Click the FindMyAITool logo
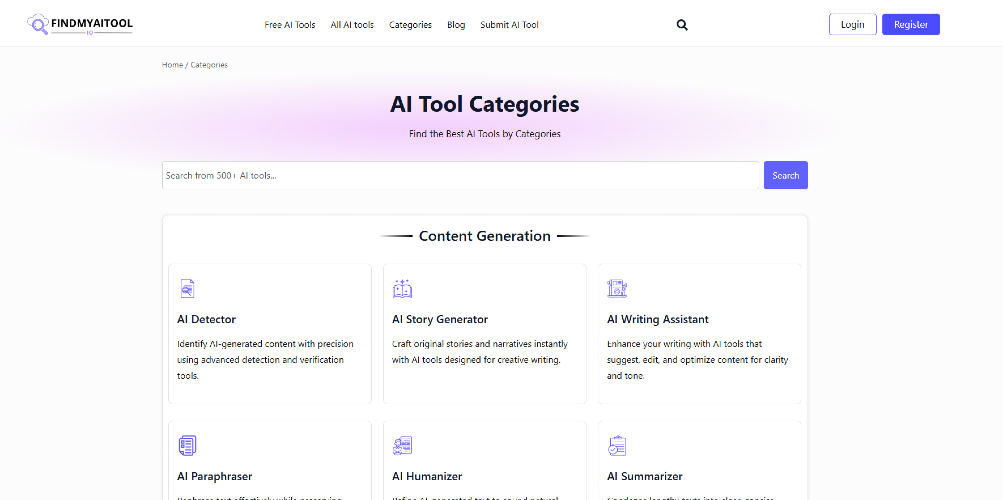 [80, 24]
